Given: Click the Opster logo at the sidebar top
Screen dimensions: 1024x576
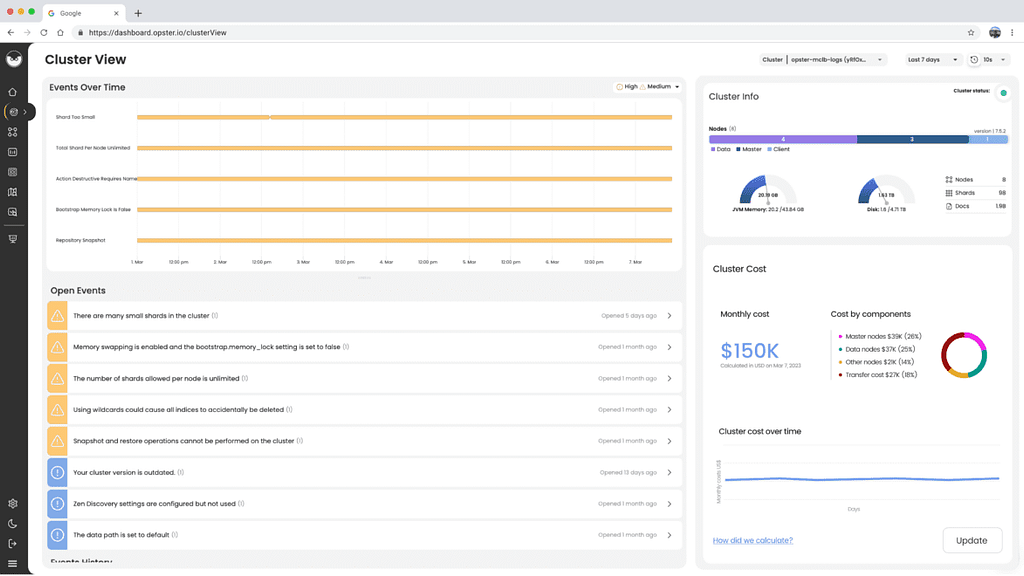Looking at the screenshot, I should coord(13,59).
